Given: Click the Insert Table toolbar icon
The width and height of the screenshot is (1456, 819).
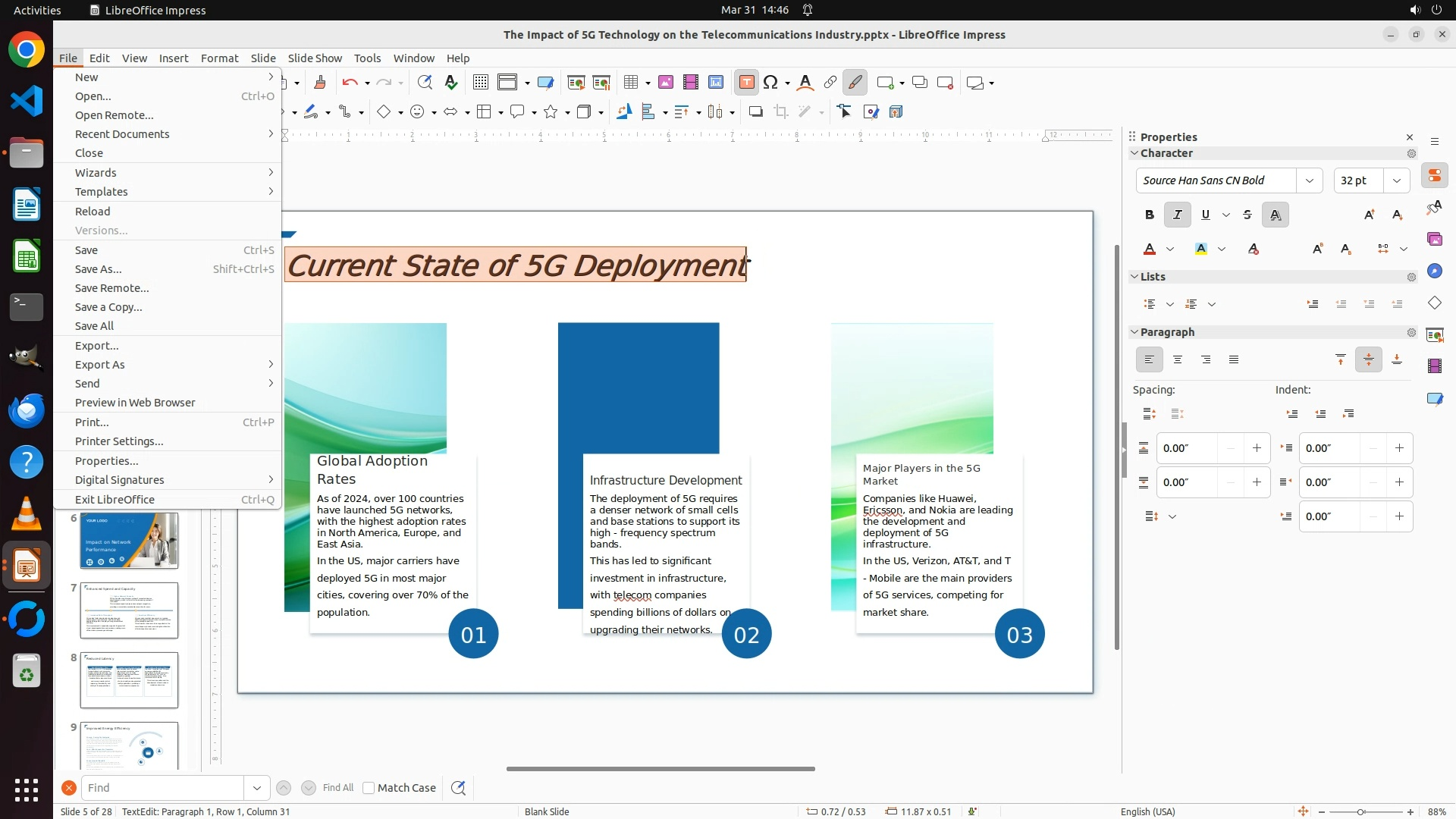Looking at the screenshot, I should [x=630, y=83].
